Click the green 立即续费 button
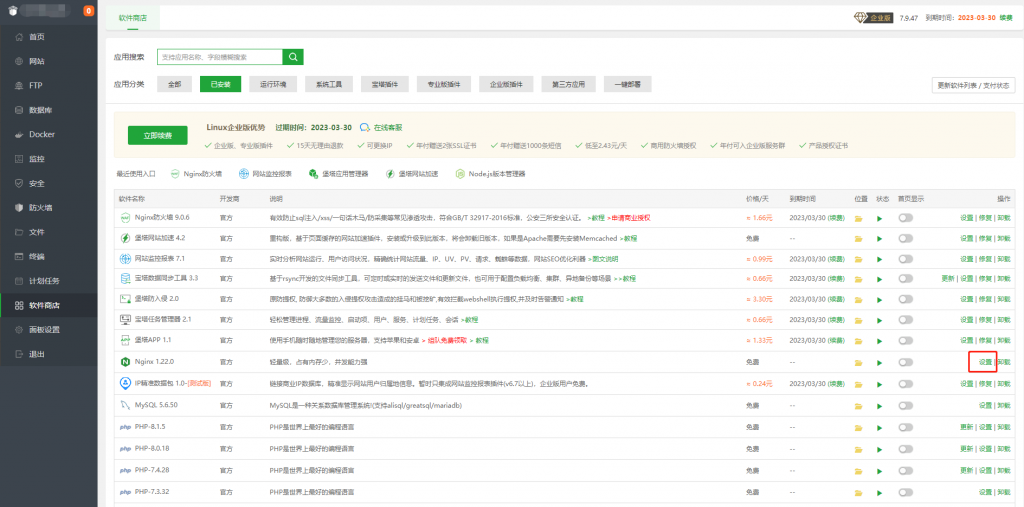 click(158, 135)
